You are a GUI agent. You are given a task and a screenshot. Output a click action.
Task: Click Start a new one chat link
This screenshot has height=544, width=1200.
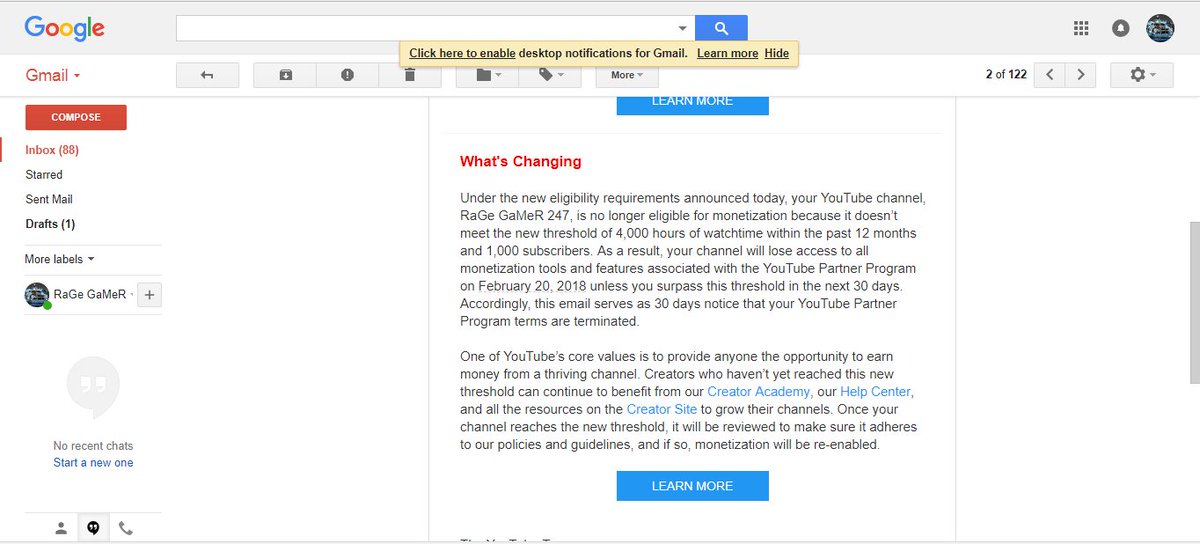pos(93,463)
